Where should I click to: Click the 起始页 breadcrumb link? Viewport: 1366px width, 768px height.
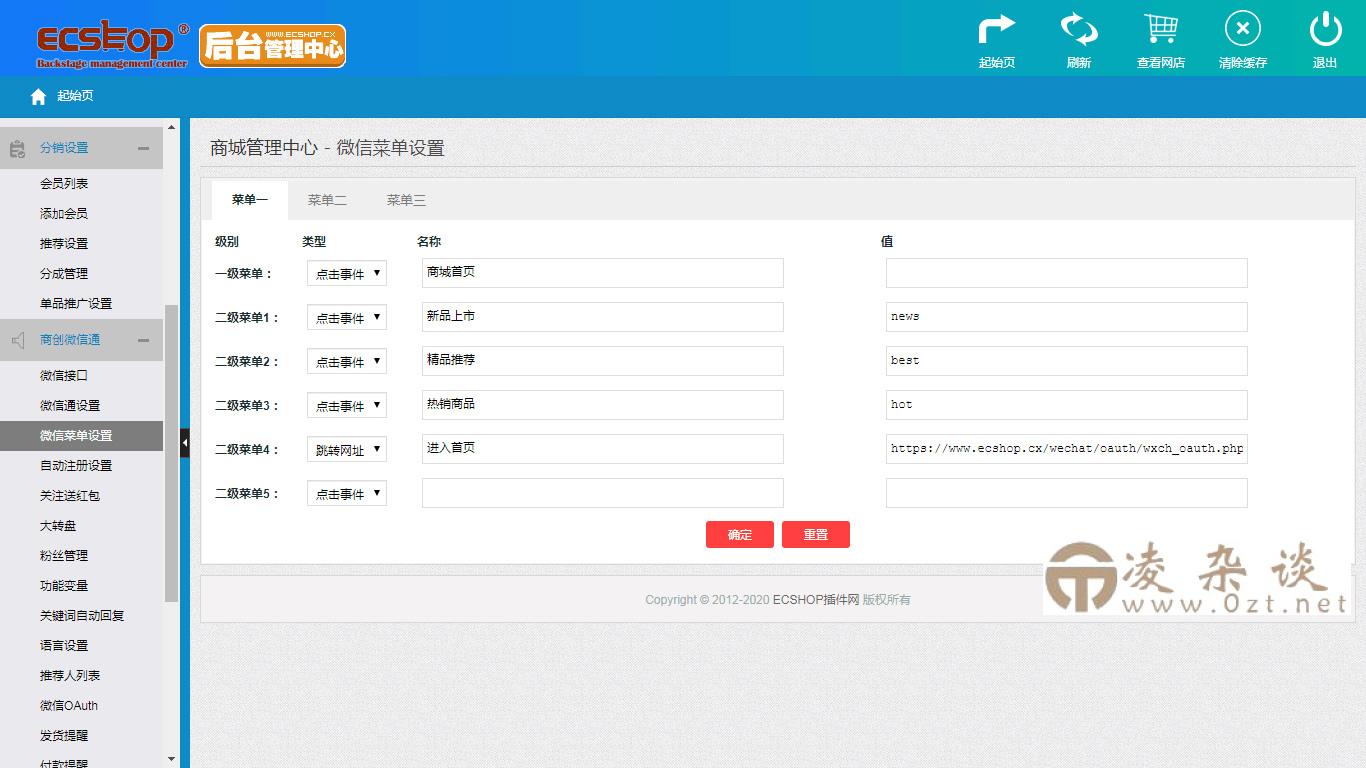point(75,96)
